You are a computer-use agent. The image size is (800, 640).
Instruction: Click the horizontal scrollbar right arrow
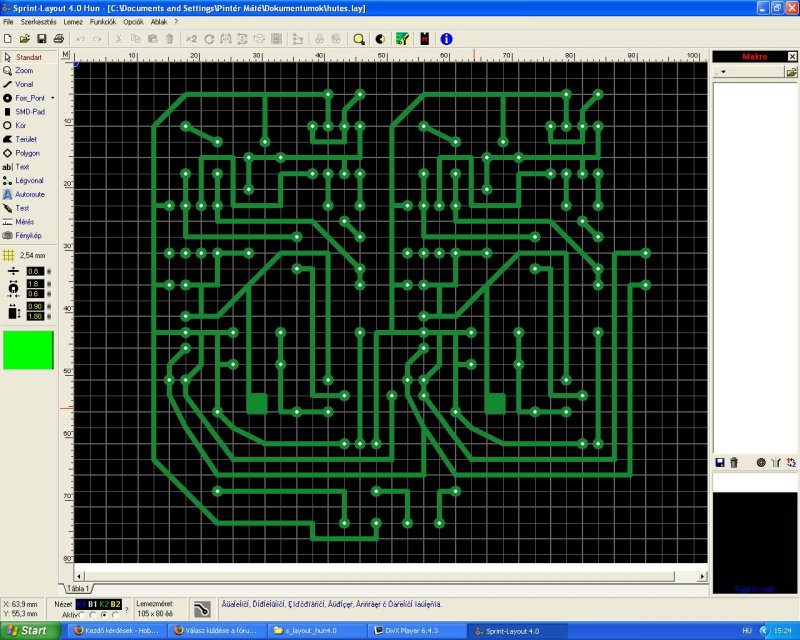click(702, 576)
